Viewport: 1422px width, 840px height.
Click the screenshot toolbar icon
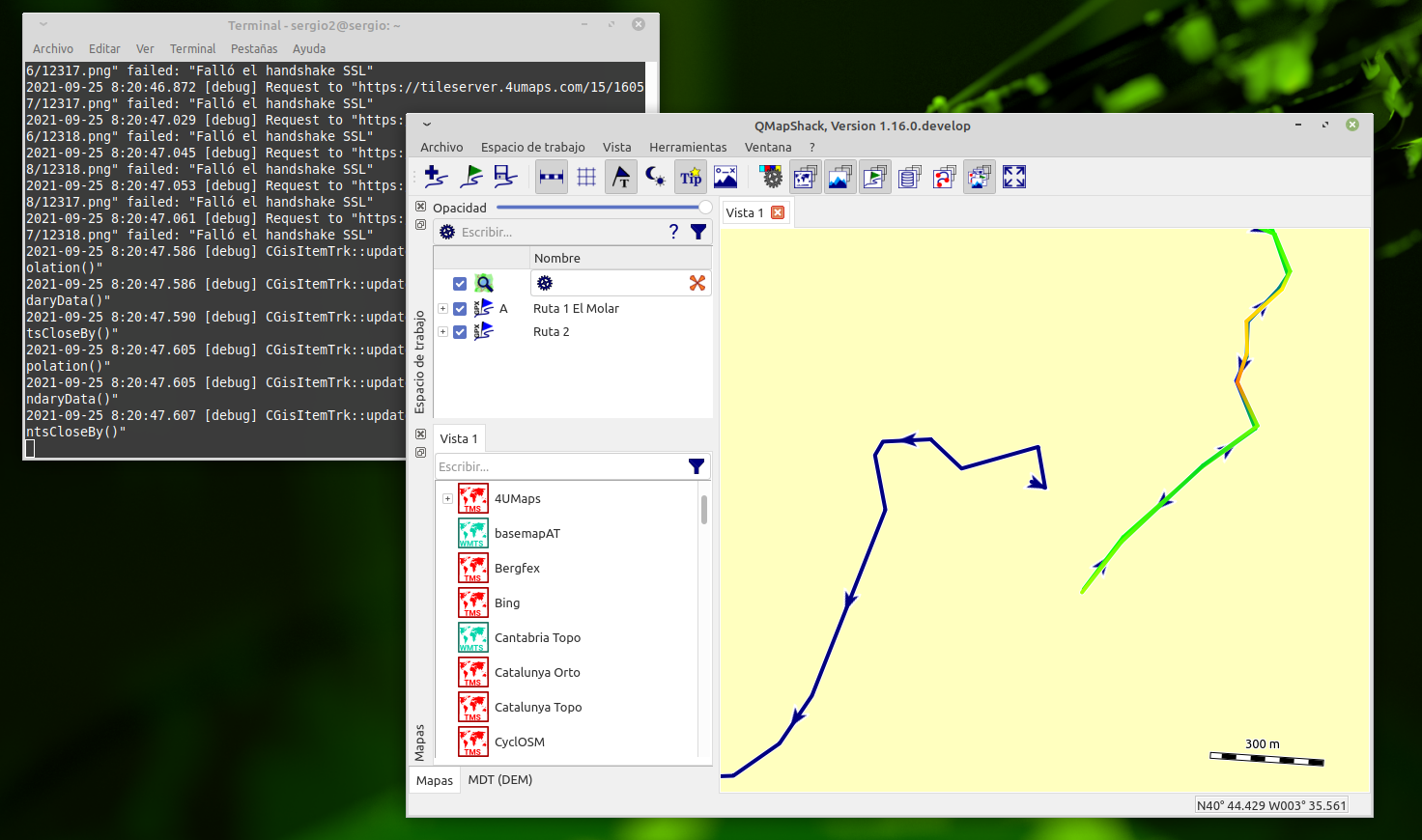click(x=725, y=177)
